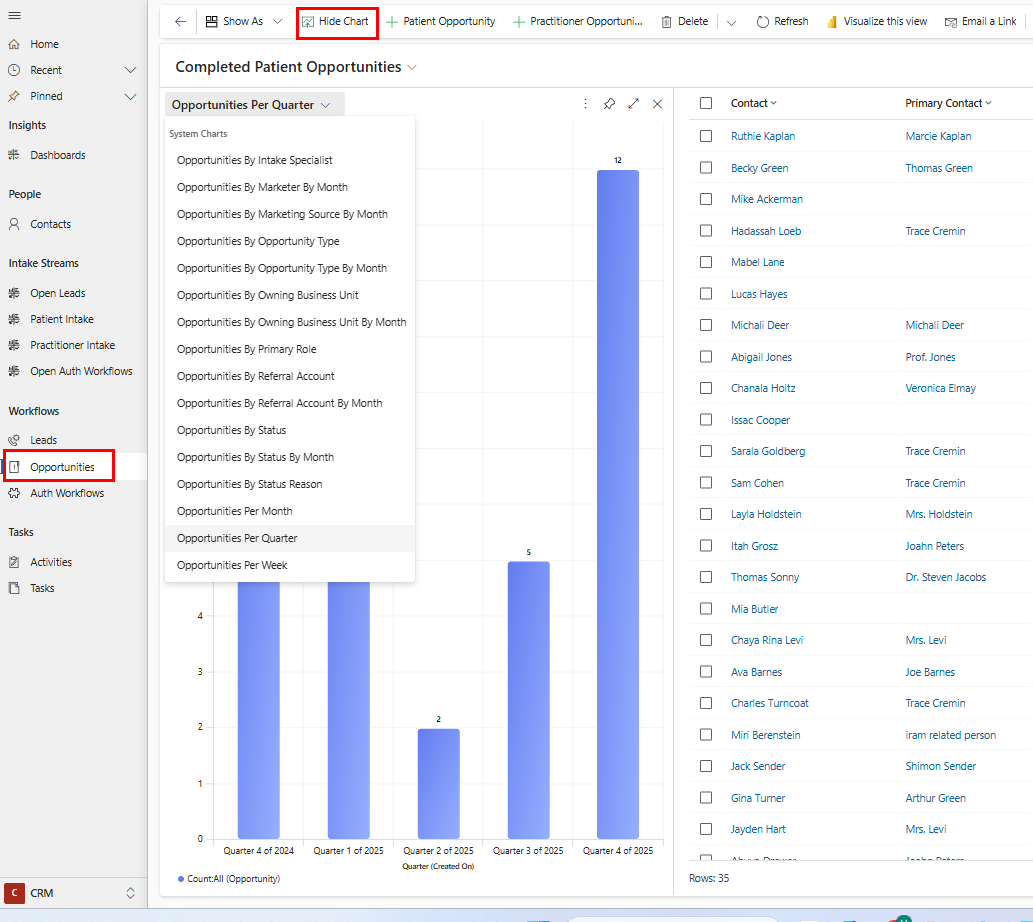1033x922 pixels.
Task: Click the hamburger menu icon in sidebar
Action: 14,15
